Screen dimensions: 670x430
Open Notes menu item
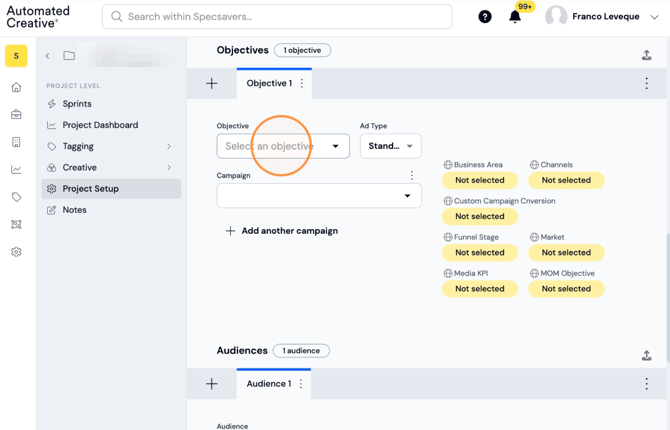111,210
